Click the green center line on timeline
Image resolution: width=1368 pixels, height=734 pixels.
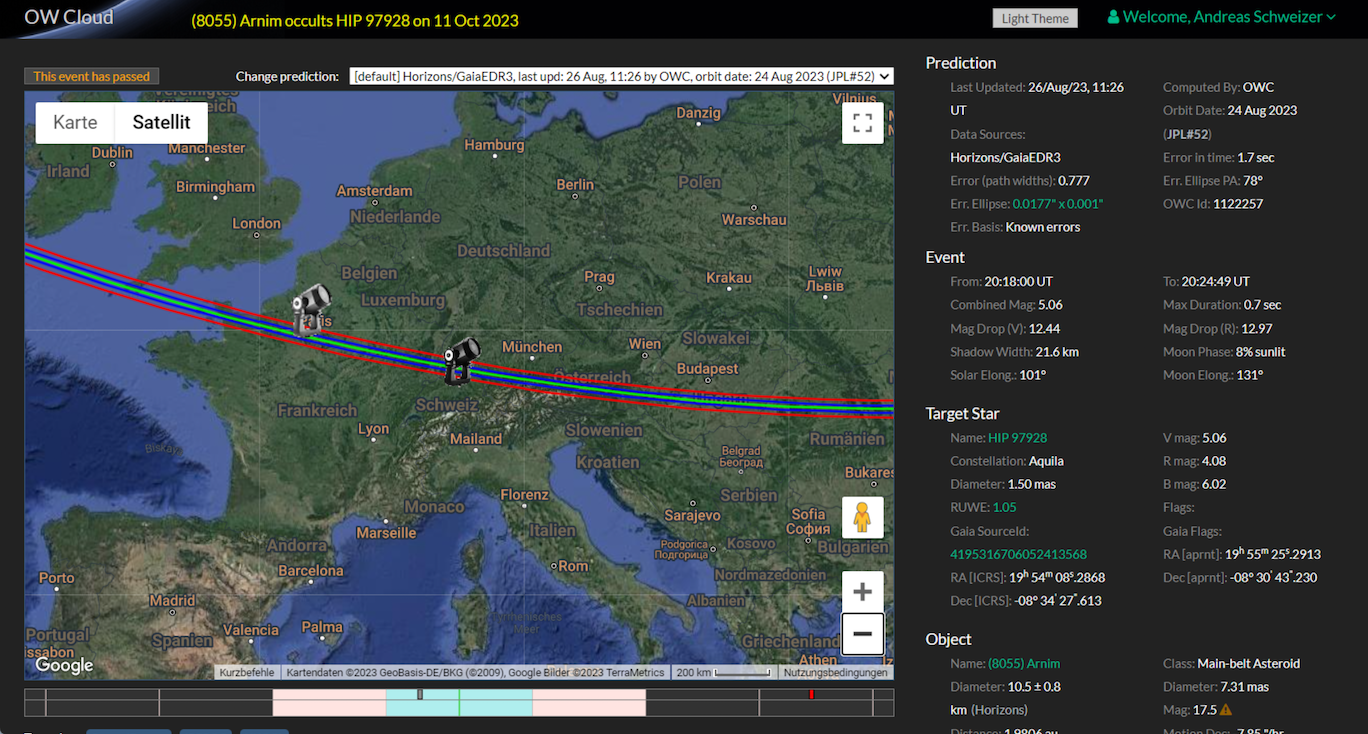459,702
